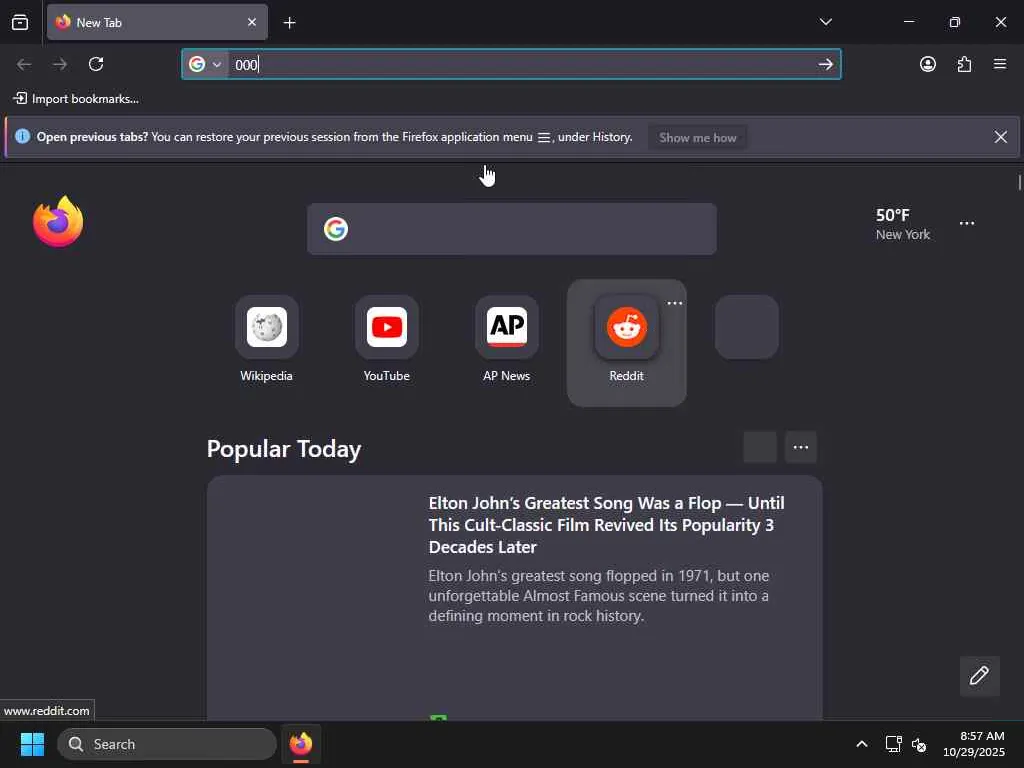Click the Windows taskbar Search box

[x=167, y=744]
